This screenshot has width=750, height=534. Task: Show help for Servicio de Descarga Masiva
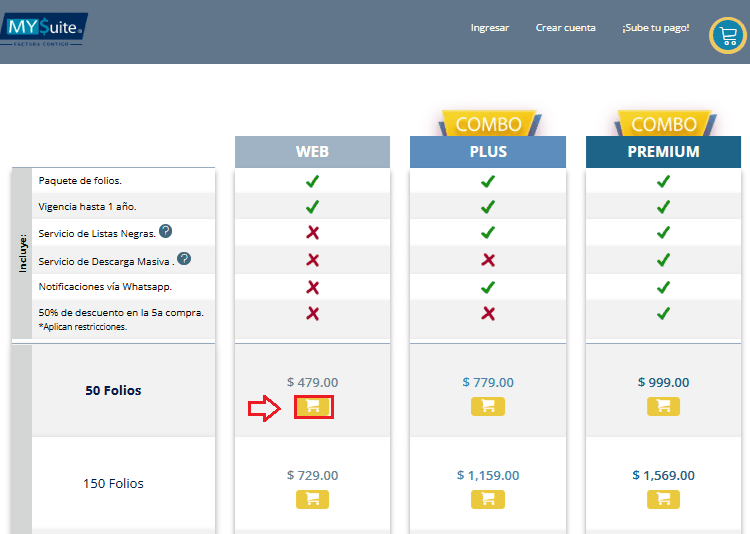184,259
